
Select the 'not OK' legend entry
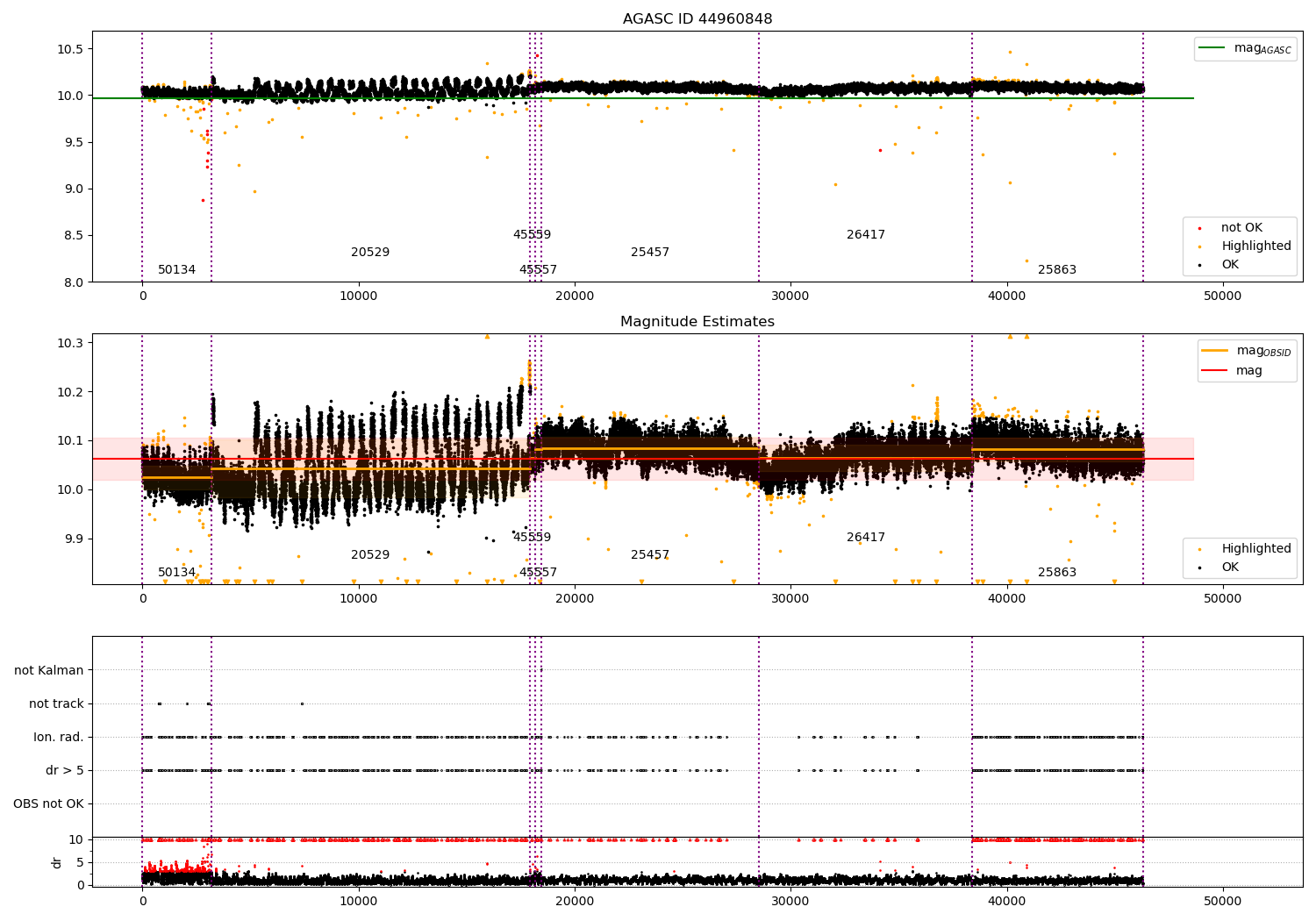click(x=1241, y=228)
